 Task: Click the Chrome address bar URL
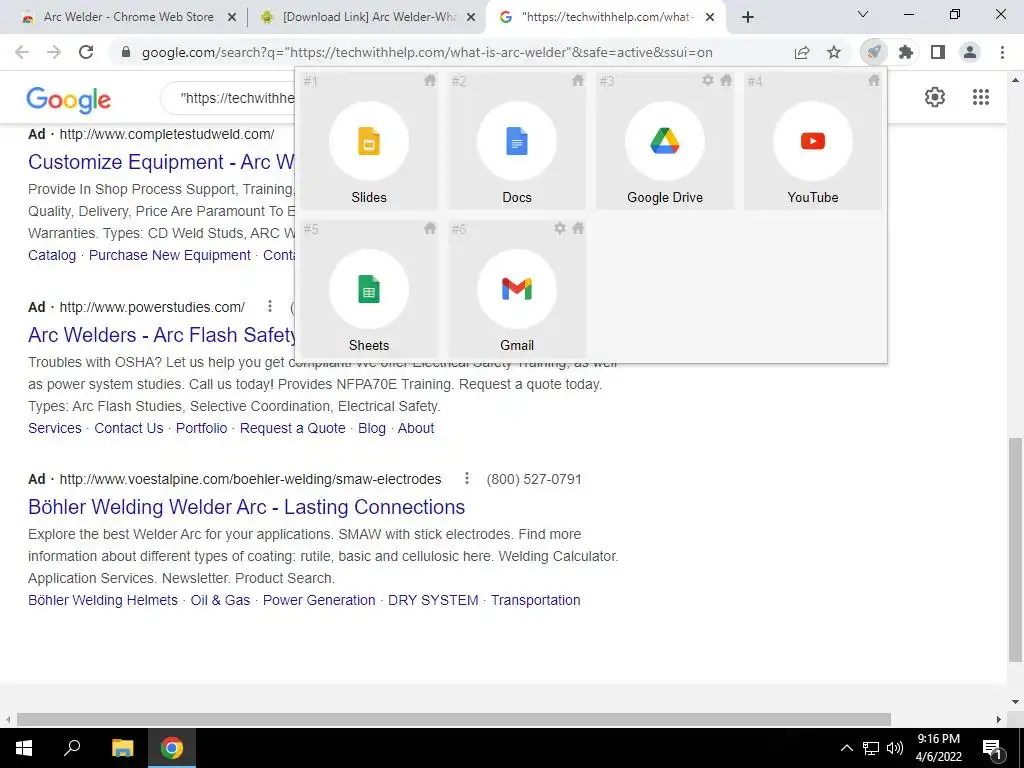(x=427, y=52)
